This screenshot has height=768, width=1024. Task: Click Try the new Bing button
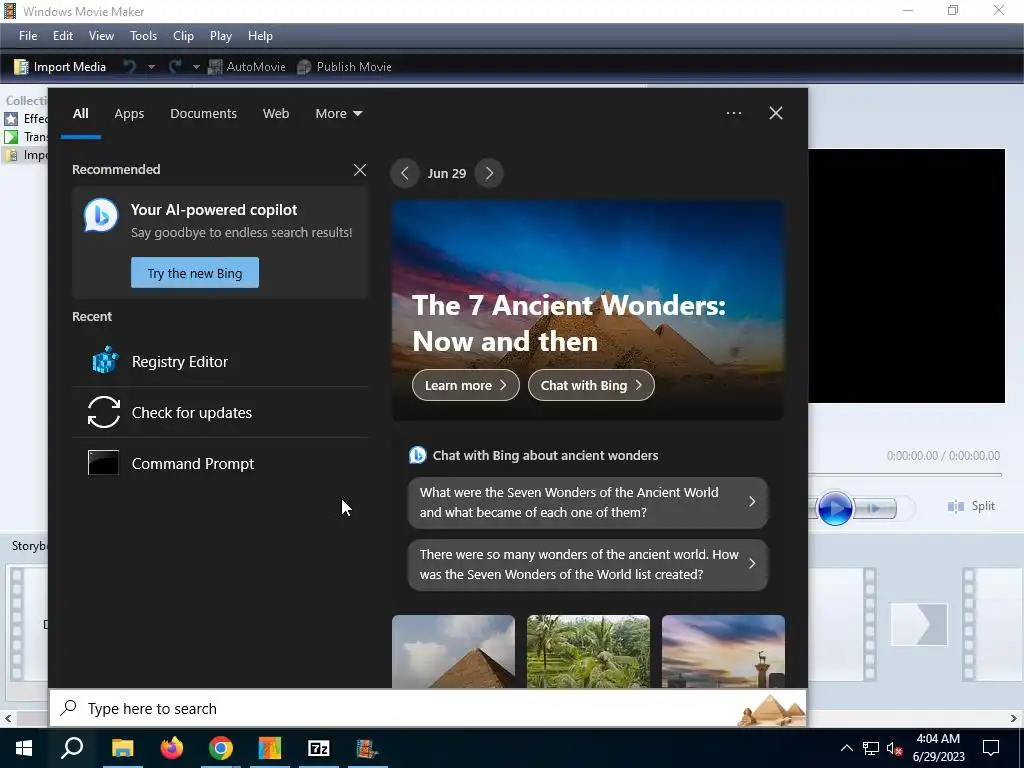click(195, 273)
